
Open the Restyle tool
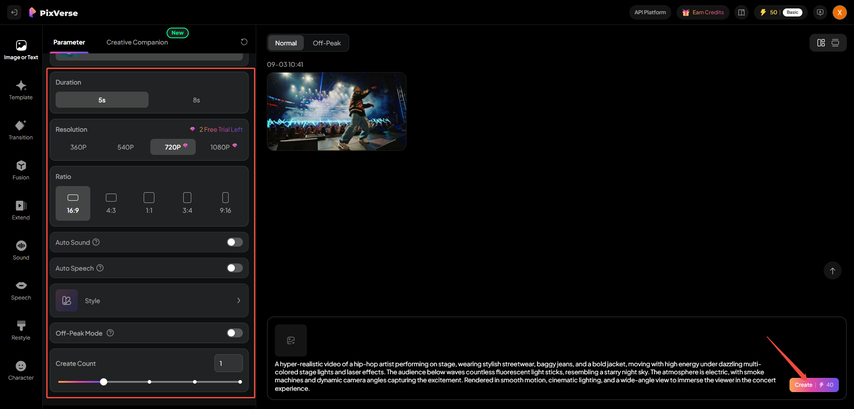[20, 330]
